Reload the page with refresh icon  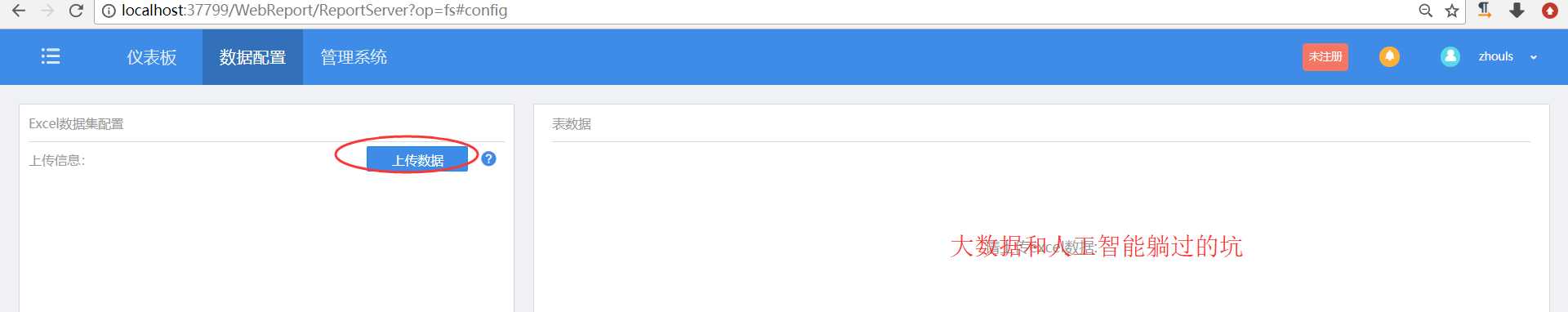coord(76,11)
